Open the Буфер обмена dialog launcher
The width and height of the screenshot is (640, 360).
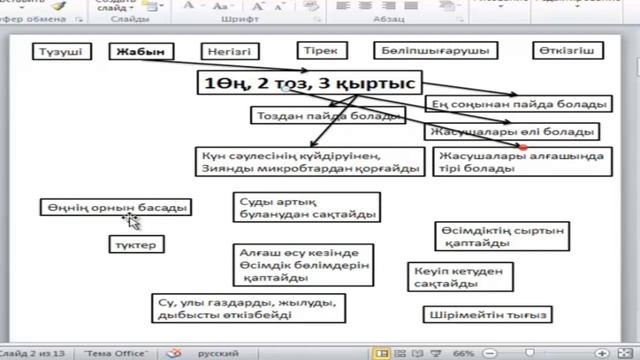click(79, 19)
